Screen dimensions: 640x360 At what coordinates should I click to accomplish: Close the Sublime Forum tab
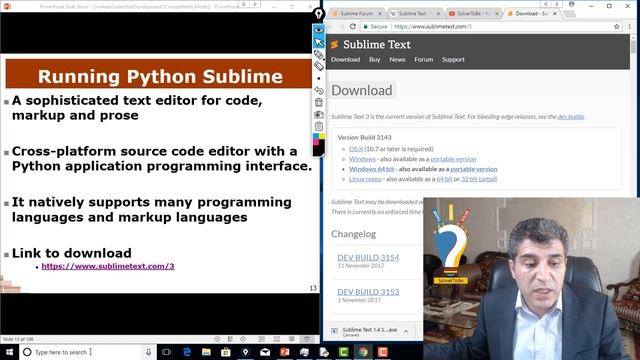380,13
